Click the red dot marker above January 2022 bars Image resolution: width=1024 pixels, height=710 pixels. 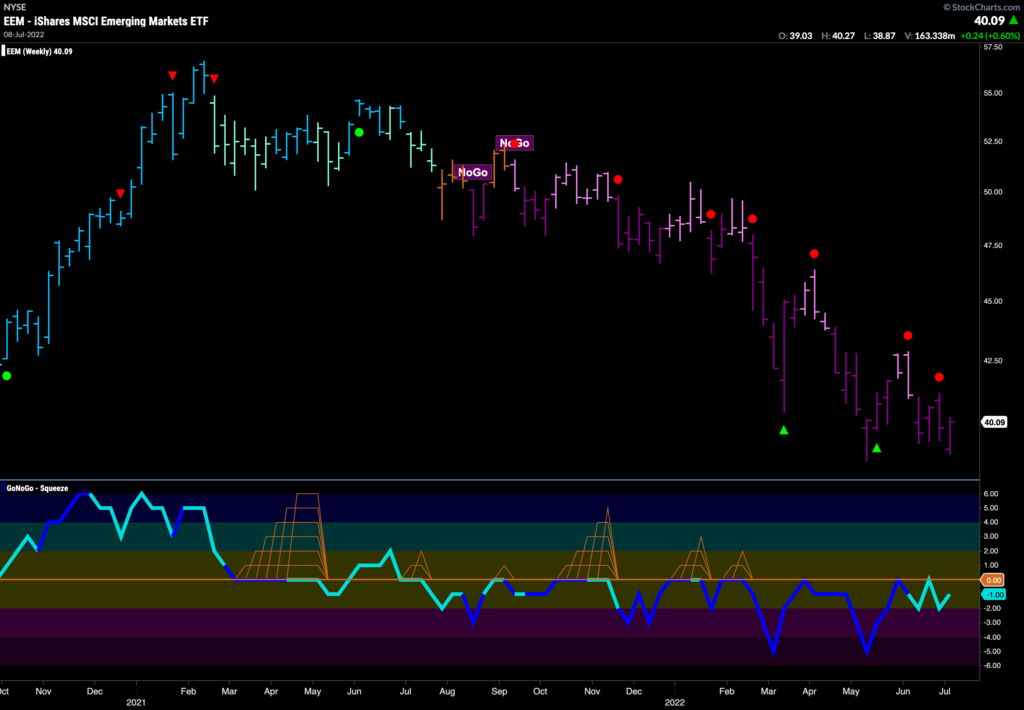[x=711, y=214]
